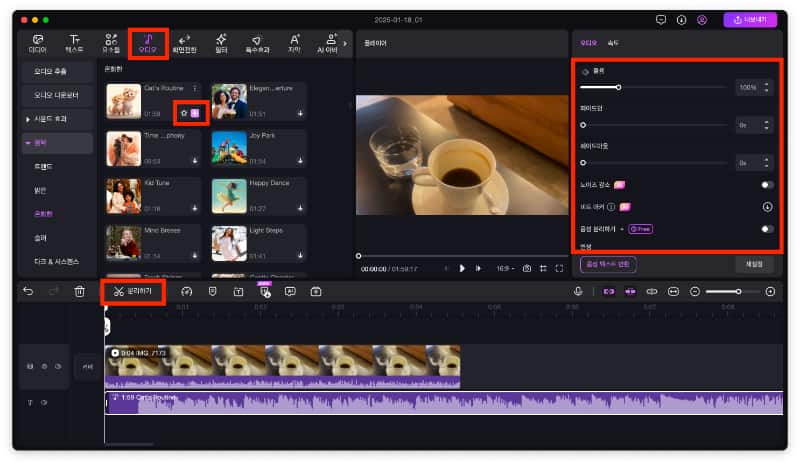
Task: Favorite Cat's Routine with the star icon
Action: (184, 113)
